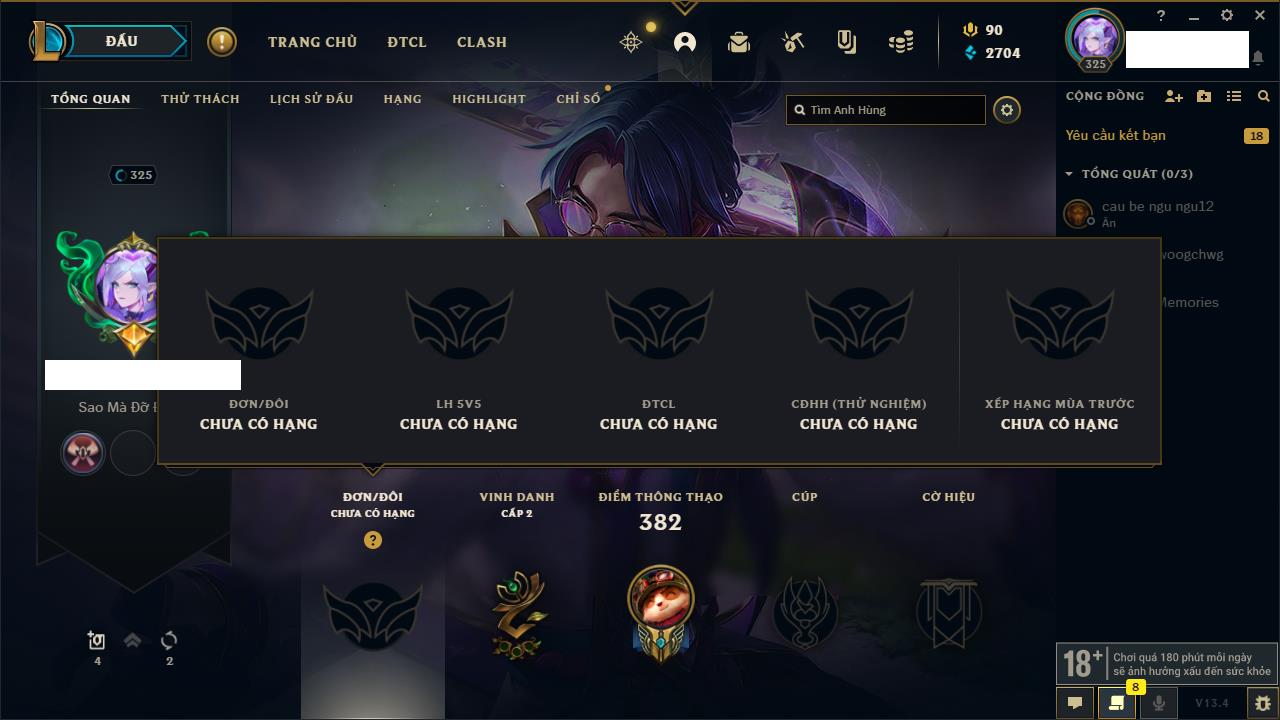Screen dimensions: 1280x720
Task: Open champion search settings gear
Action: (1007, 110)
